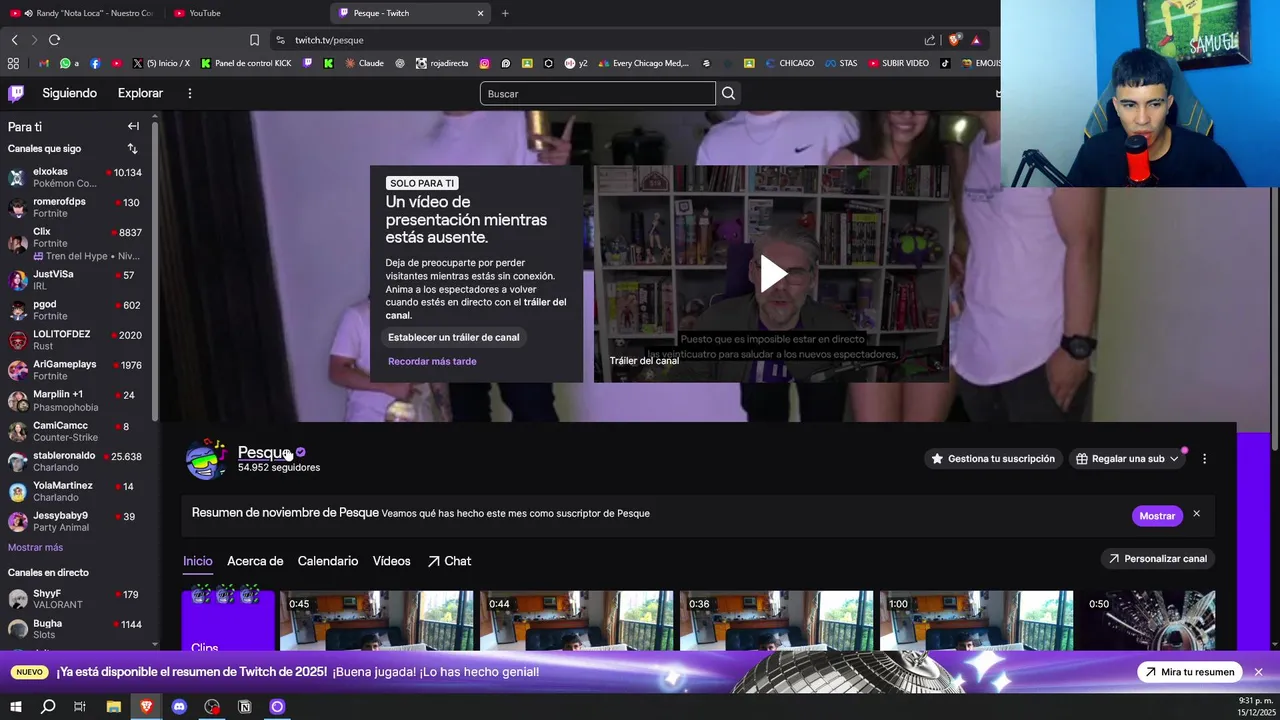Click Recordar más tarde link
The height and width of the screenshot is (720, 1280).
point(432,361)
